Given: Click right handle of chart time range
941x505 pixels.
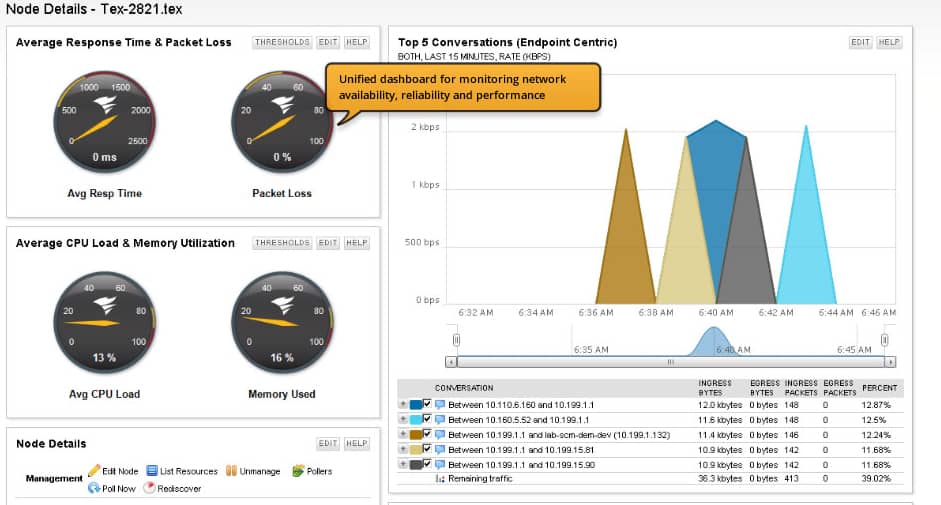Looking at the screenshot, I should tap(885, 340).
